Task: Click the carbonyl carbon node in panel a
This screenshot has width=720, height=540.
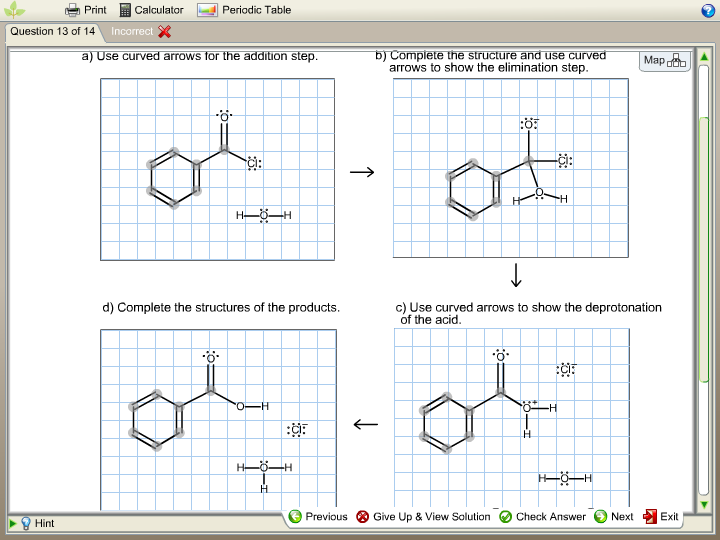Action: (224, 148)
